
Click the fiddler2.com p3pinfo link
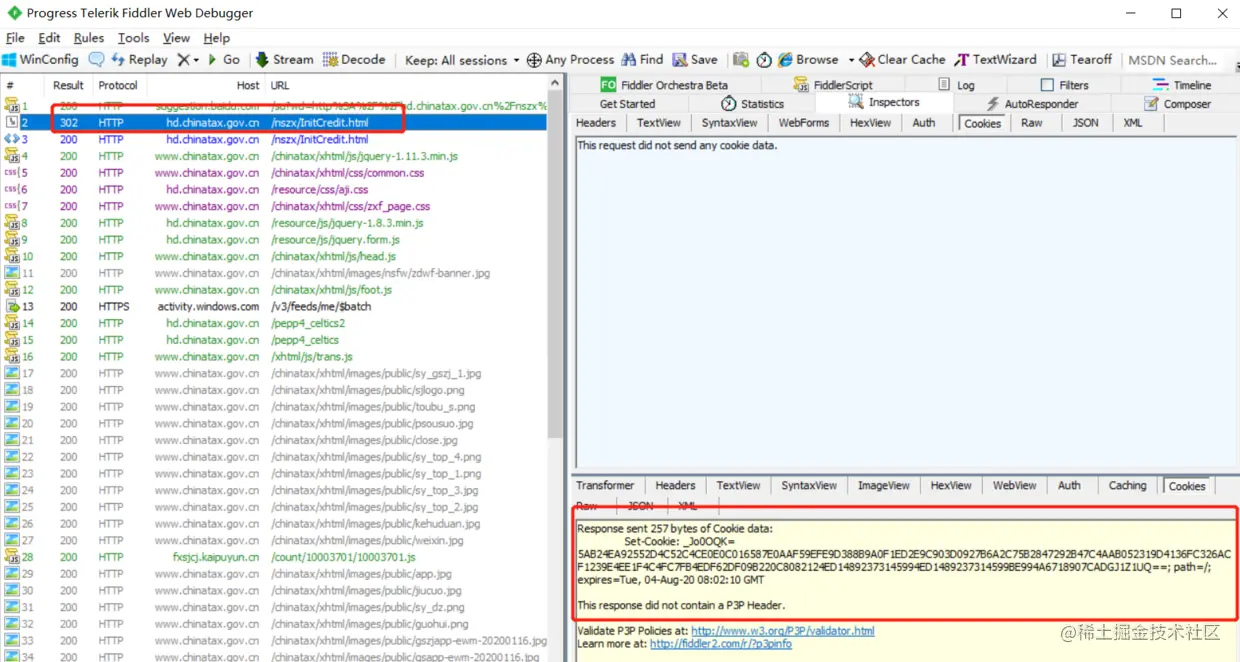720,644
